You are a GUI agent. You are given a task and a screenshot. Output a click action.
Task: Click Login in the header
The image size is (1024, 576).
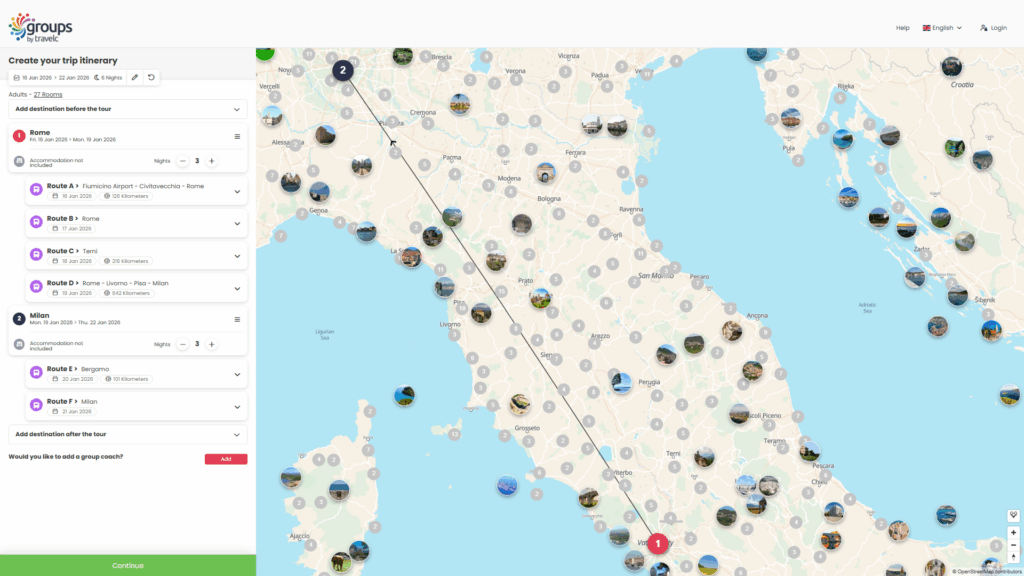993,28
